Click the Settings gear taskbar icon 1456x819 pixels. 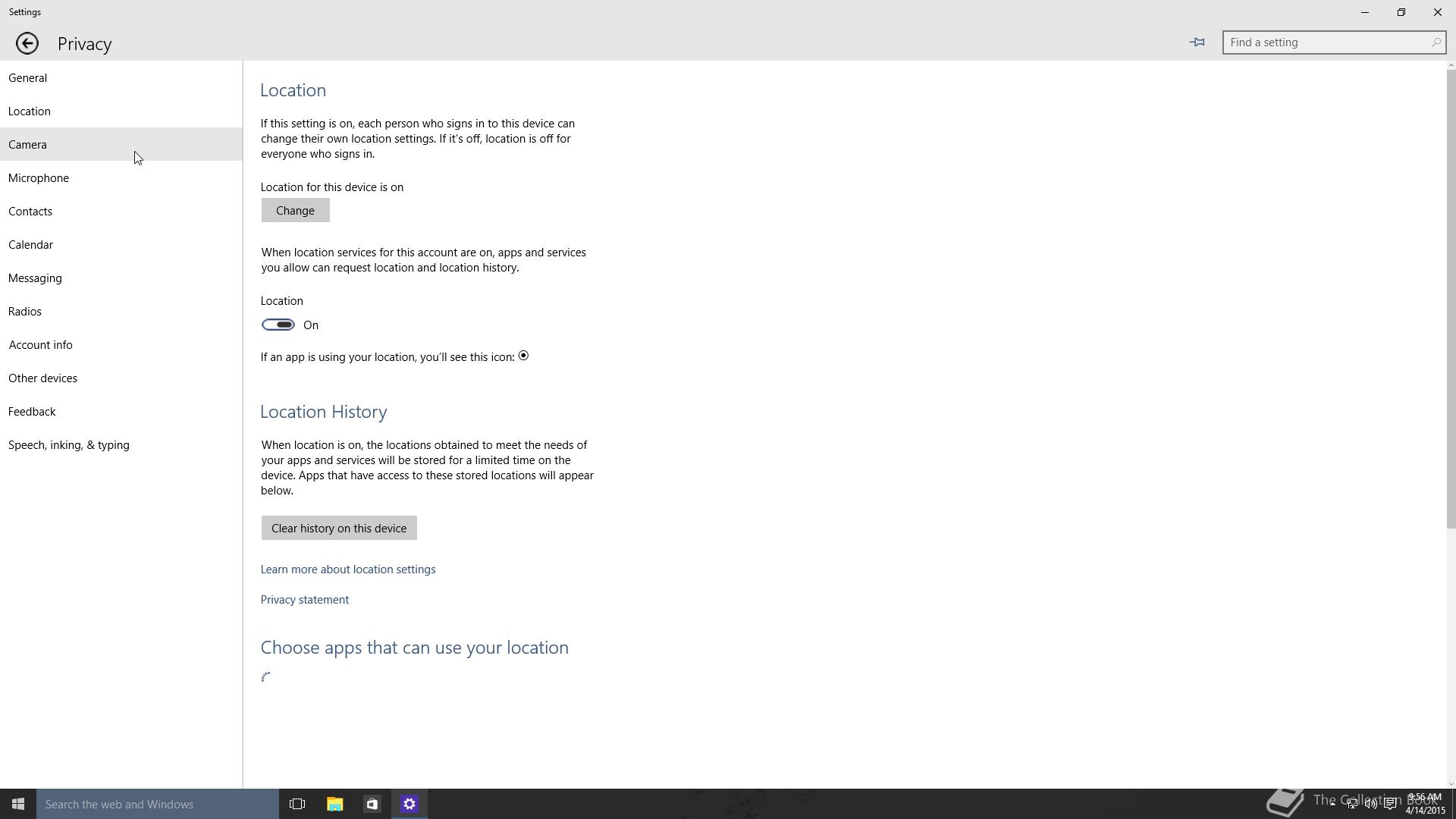pyautogui.click(x=409, y=804)
